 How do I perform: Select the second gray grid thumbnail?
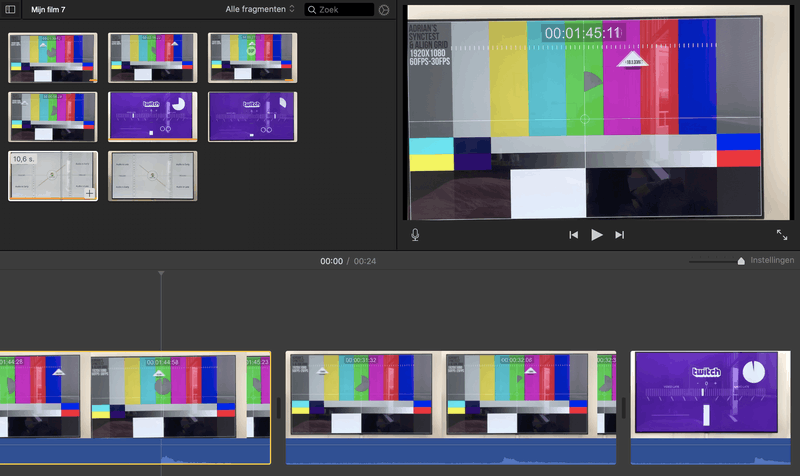(x=153, y=176)
